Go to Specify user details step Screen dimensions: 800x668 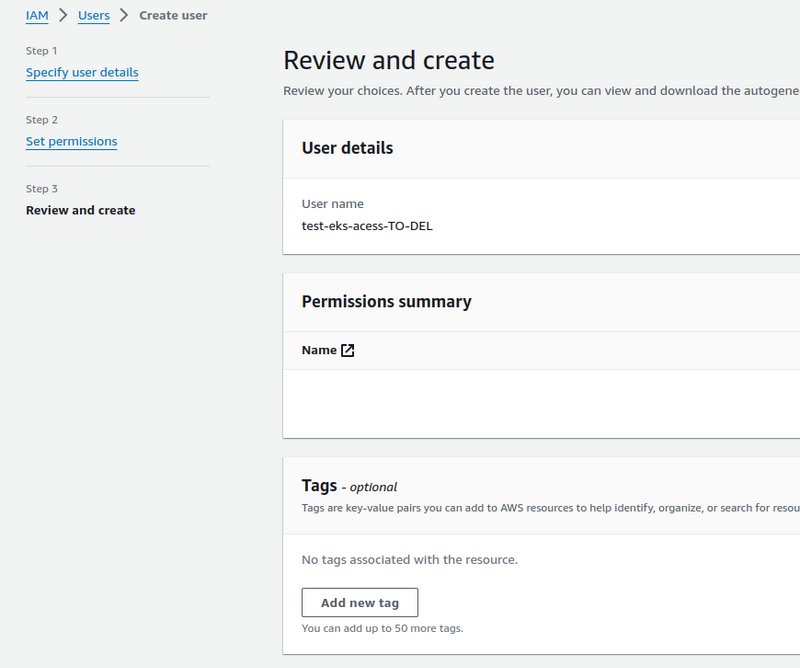click(82, 73)
